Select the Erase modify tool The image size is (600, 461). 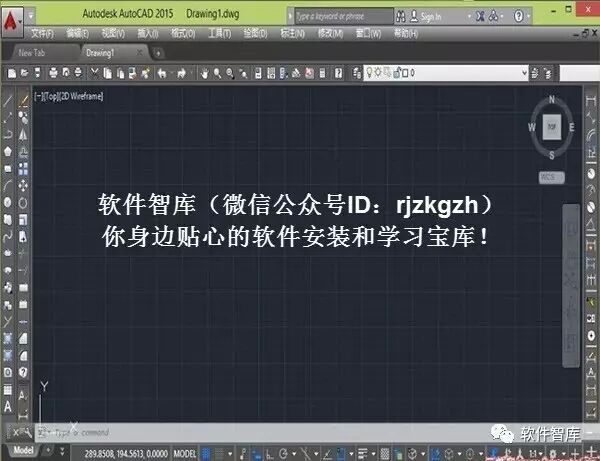click(23, 101)
